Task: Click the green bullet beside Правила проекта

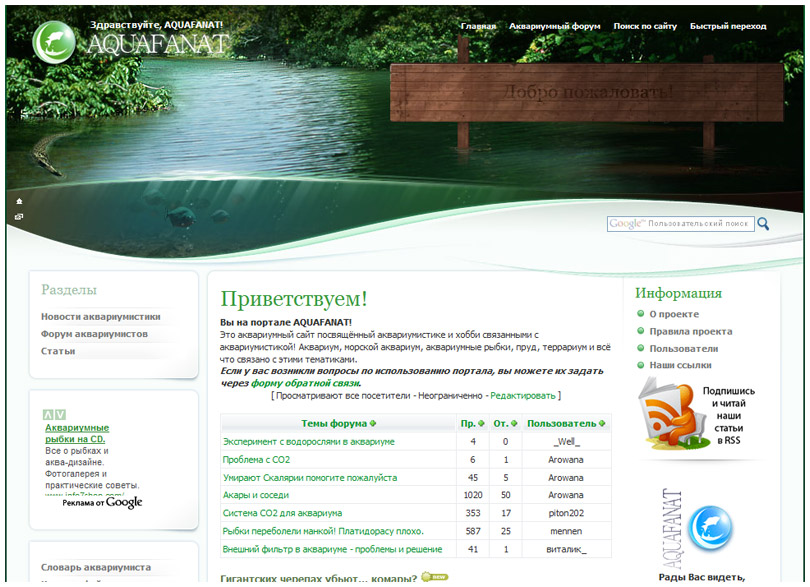Action: click(641, 331)
